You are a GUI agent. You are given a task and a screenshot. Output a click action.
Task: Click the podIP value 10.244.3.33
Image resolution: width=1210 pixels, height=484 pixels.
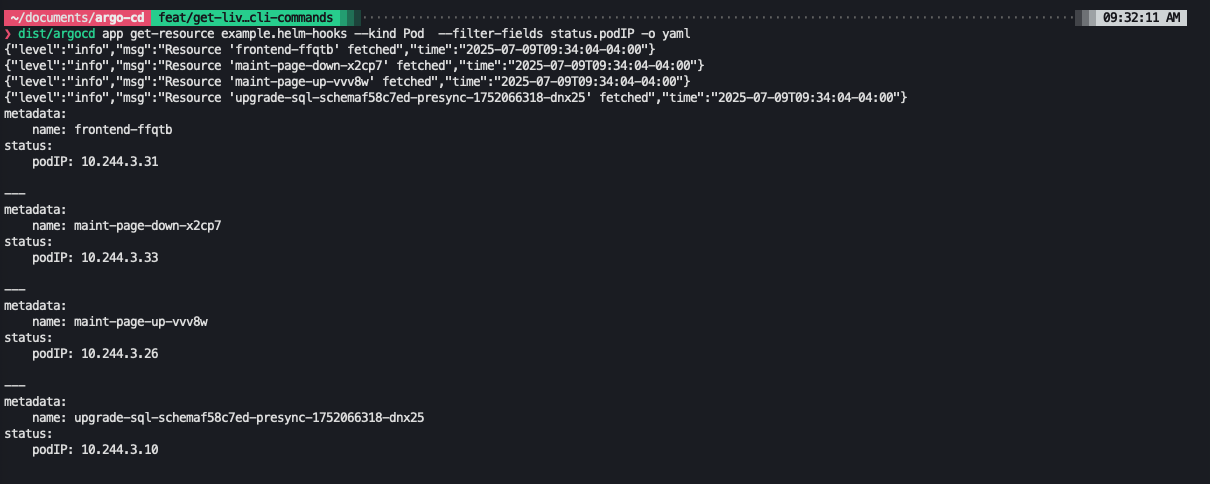(119, 257)
